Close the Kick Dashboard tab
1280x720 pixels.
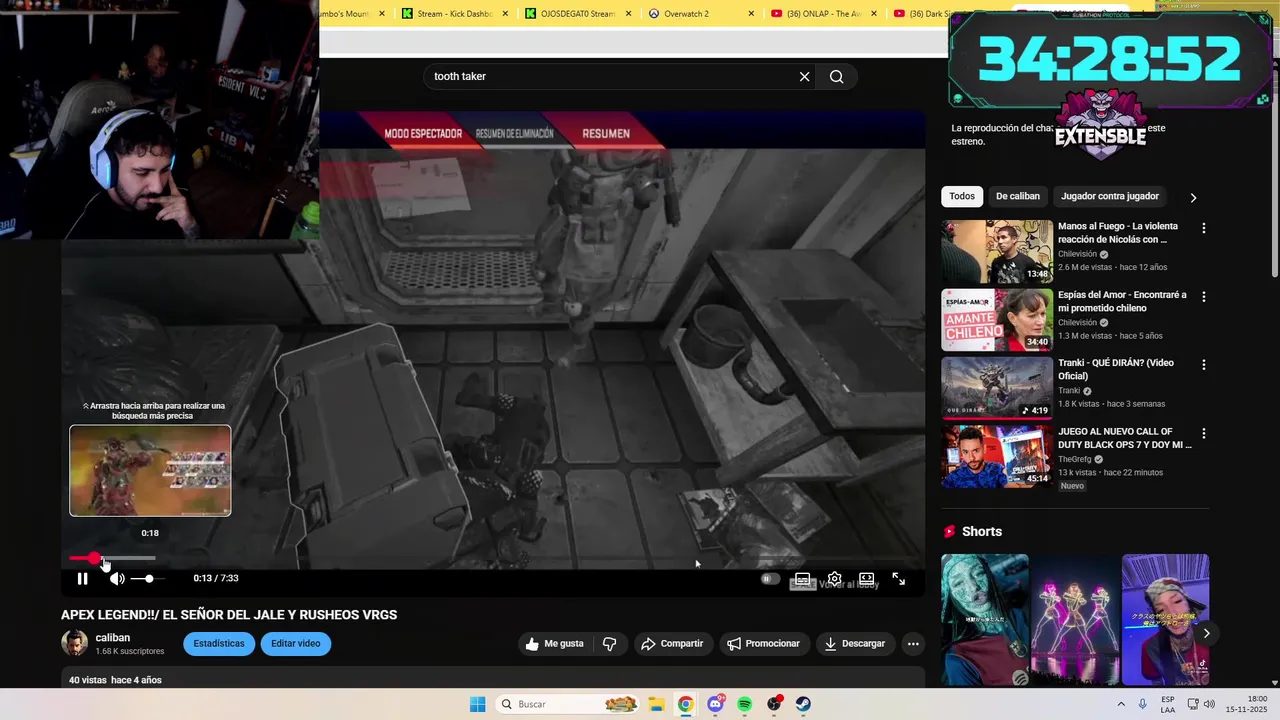pos(505,14)
